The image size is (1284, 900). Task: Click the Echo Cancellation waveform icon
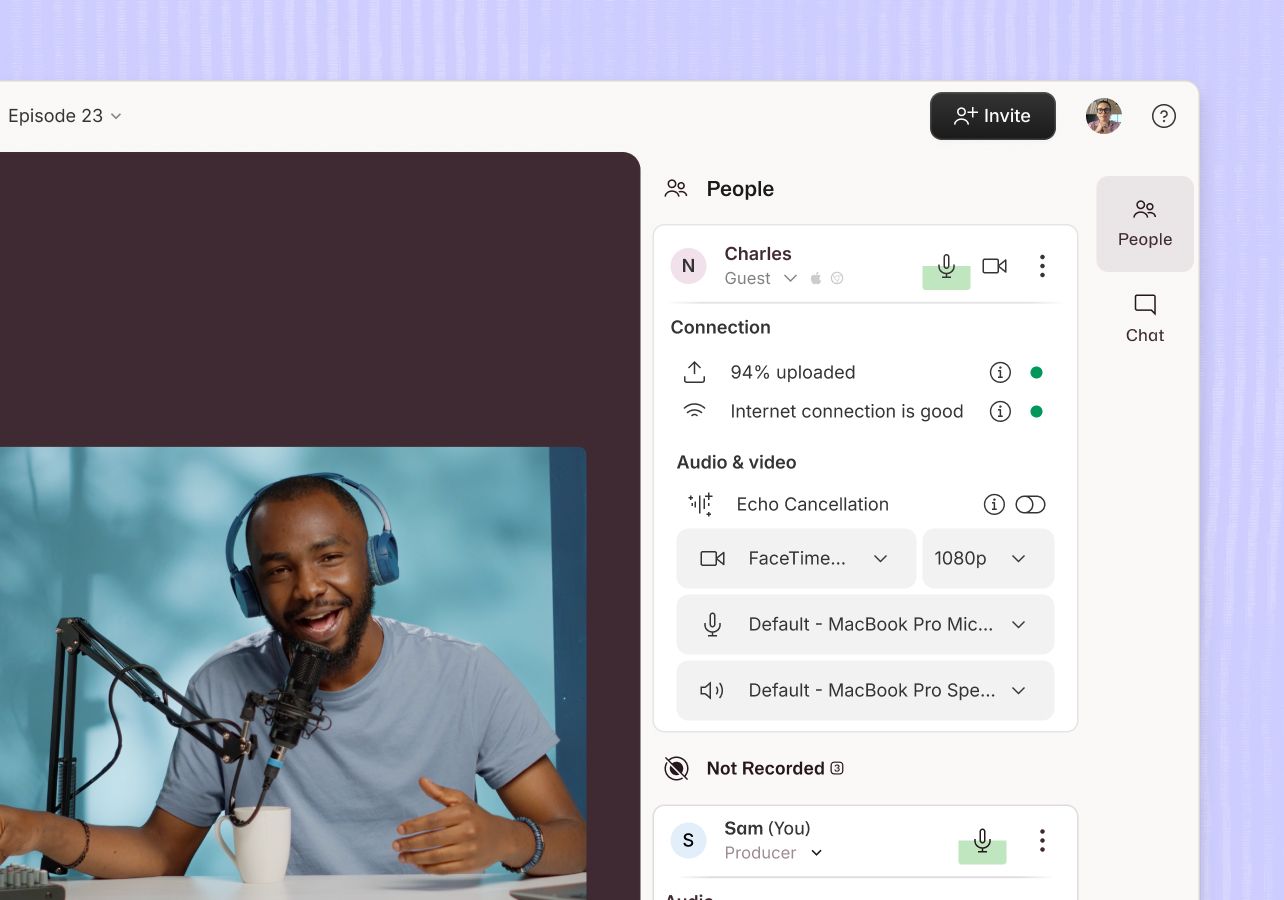pos(700,504)
